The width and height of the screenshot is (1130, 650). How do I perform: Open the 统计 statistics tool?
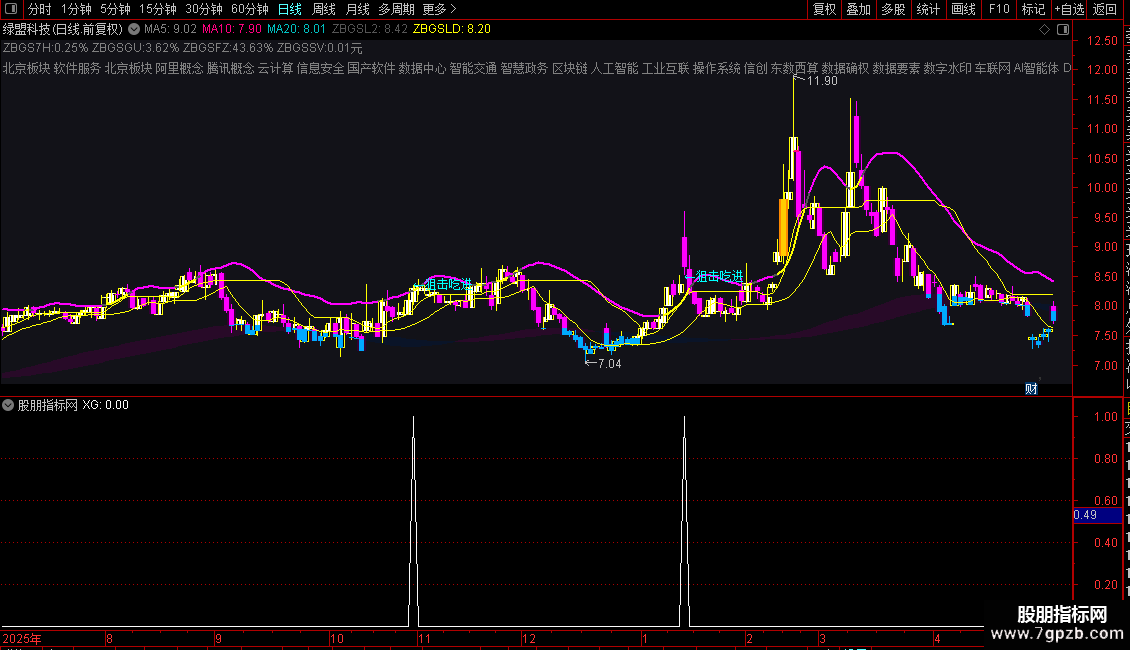tap(927, 9)
